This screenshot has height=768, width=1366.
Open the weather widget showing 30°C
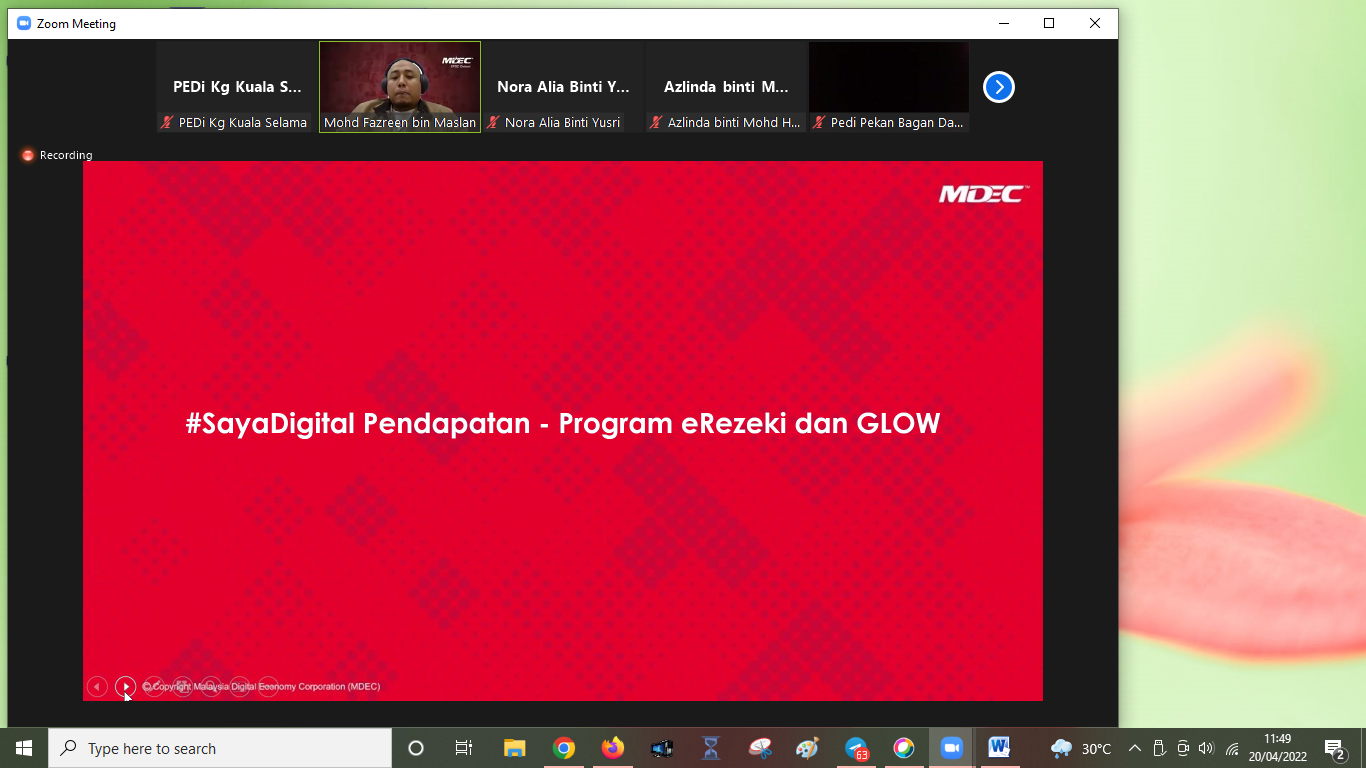click(1081, 748)
